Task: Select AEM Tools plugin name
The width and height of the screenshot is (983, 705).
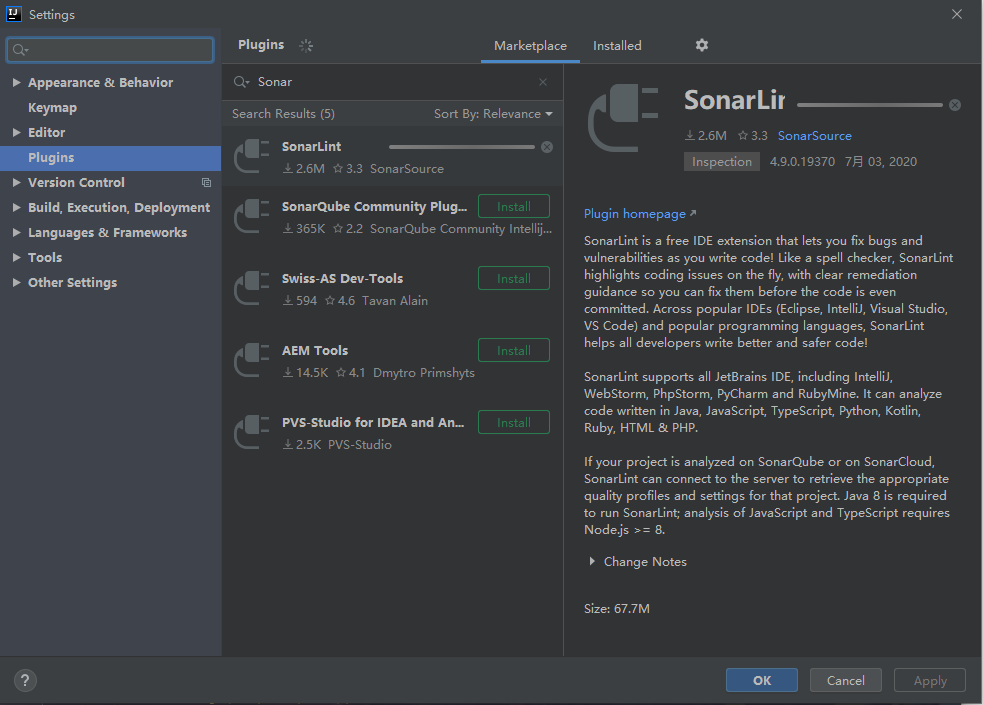Action: 315,351
